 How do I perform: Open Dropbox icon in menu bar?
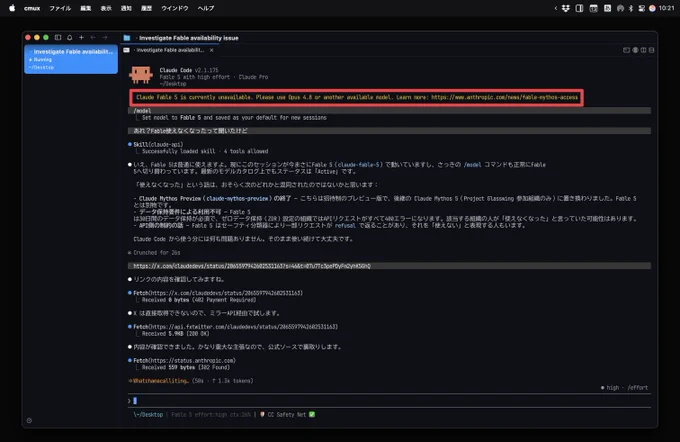(x=566, y=8)
